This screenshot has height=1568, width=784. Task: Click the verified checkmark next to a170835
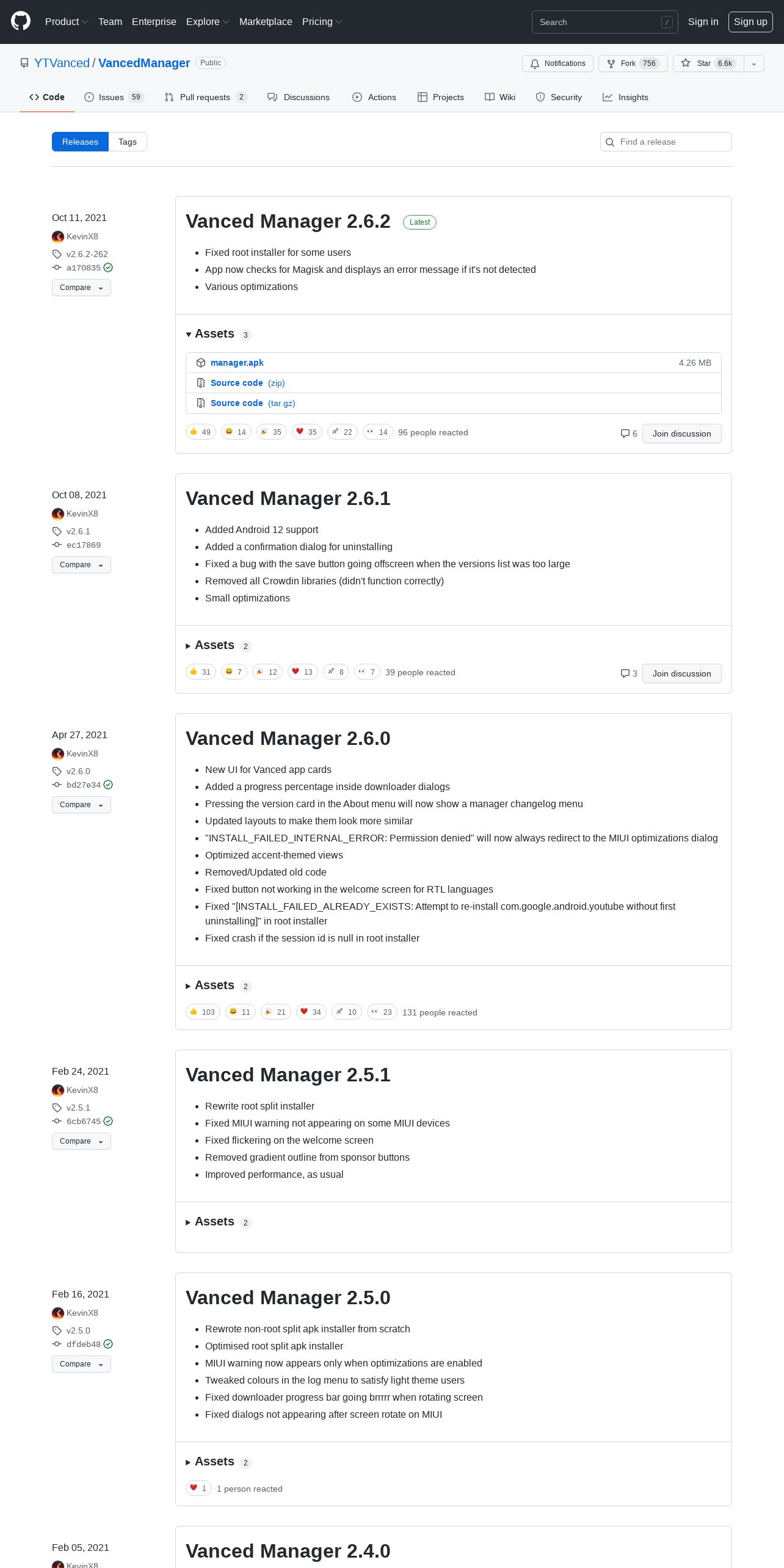pyautogui.click(x=108, y=267)
